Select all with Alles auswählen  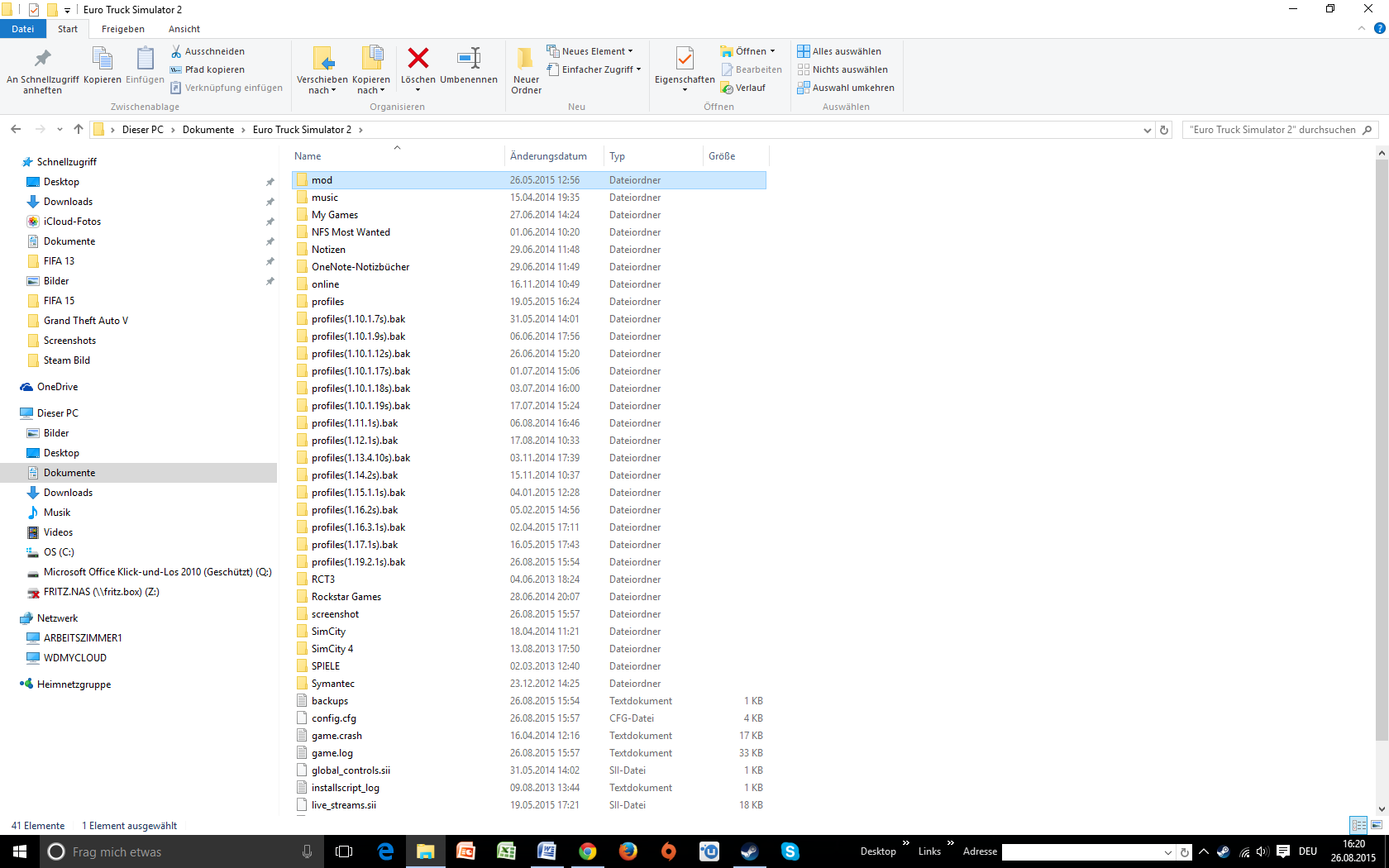[839, 51]
